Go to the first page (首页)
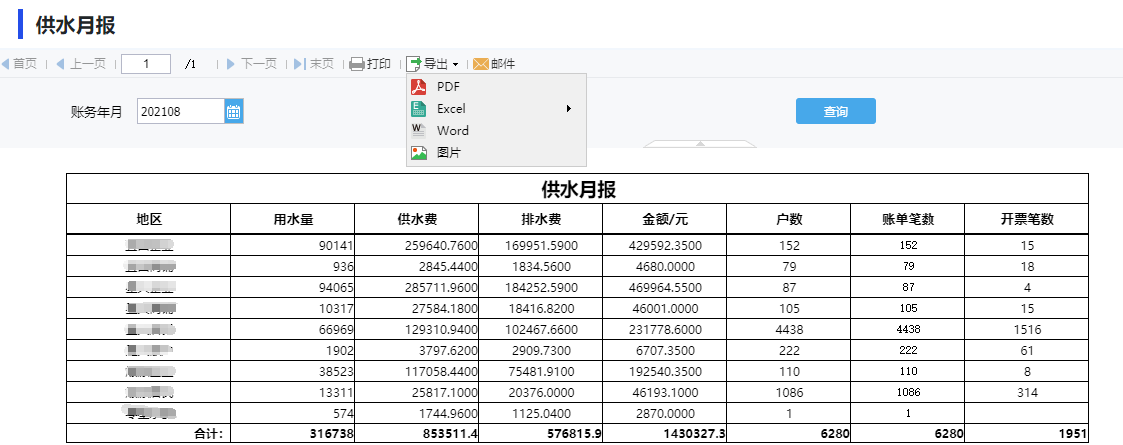The height and width of the screenshot is (445, 1123). tap(19, 64)
